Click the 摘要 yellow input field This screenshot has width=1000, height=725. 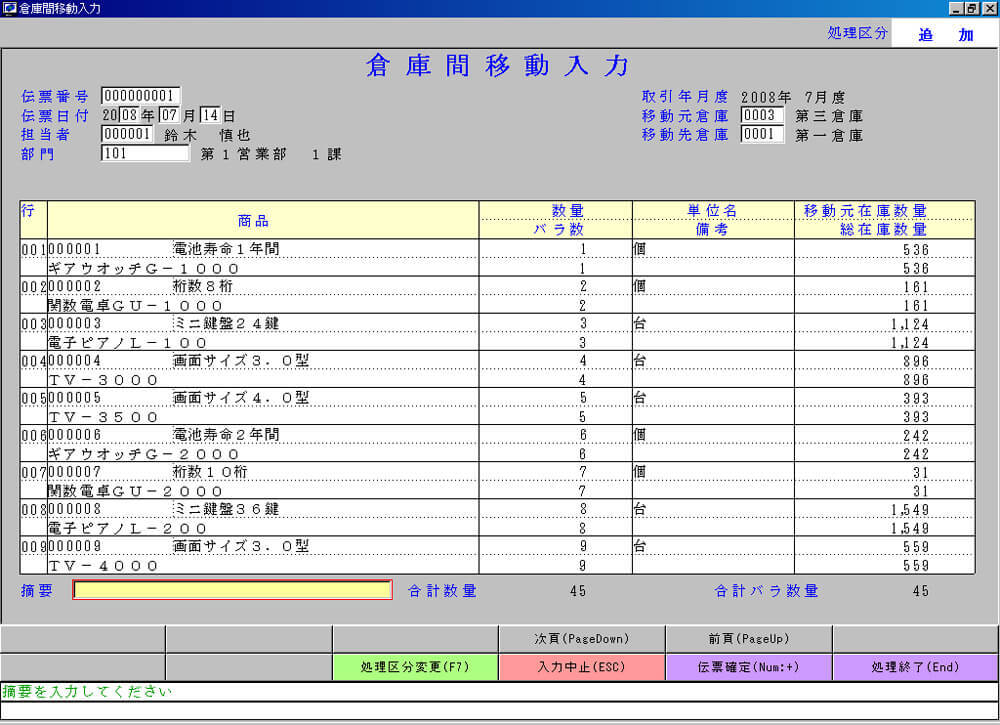pos(232,590)
